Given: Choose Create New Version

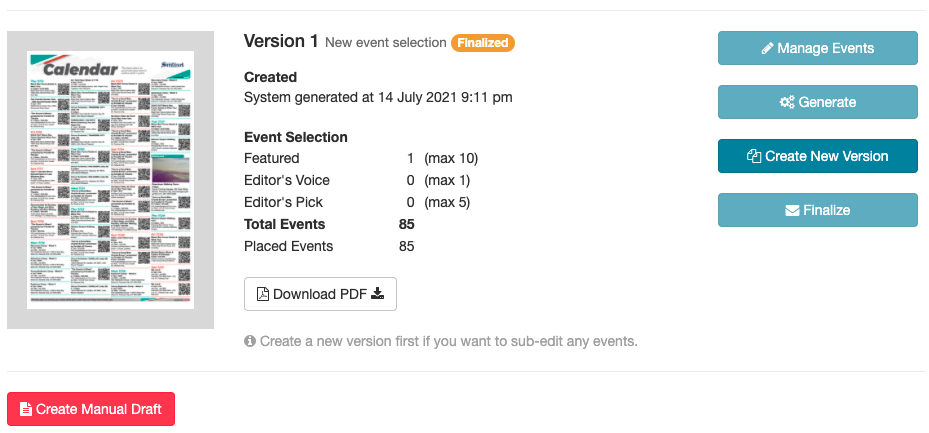Looking at the screenshot, I should pyautogui.click(x=818, y=156).
